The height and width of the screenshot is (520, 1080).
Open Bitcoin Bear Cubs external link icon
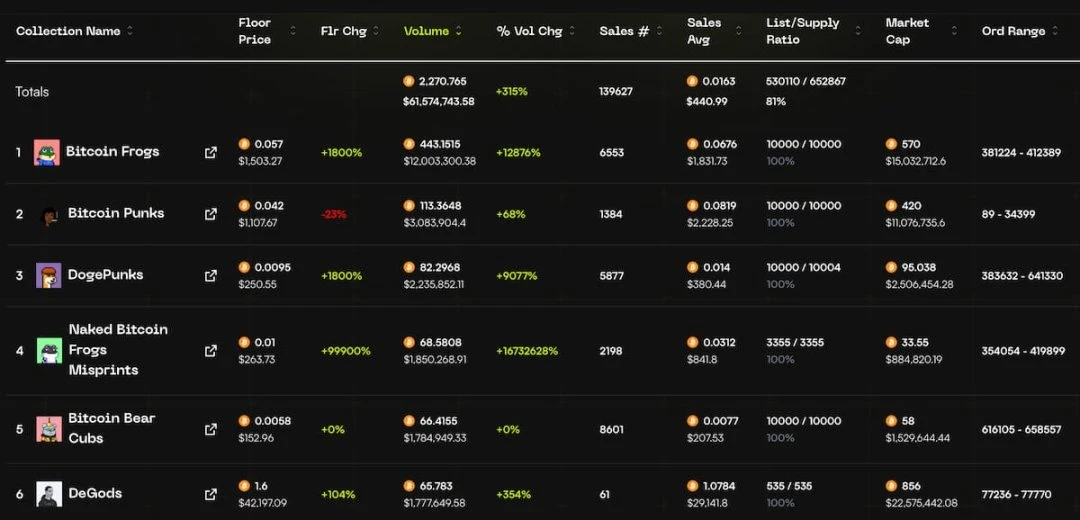pos(210,429)
